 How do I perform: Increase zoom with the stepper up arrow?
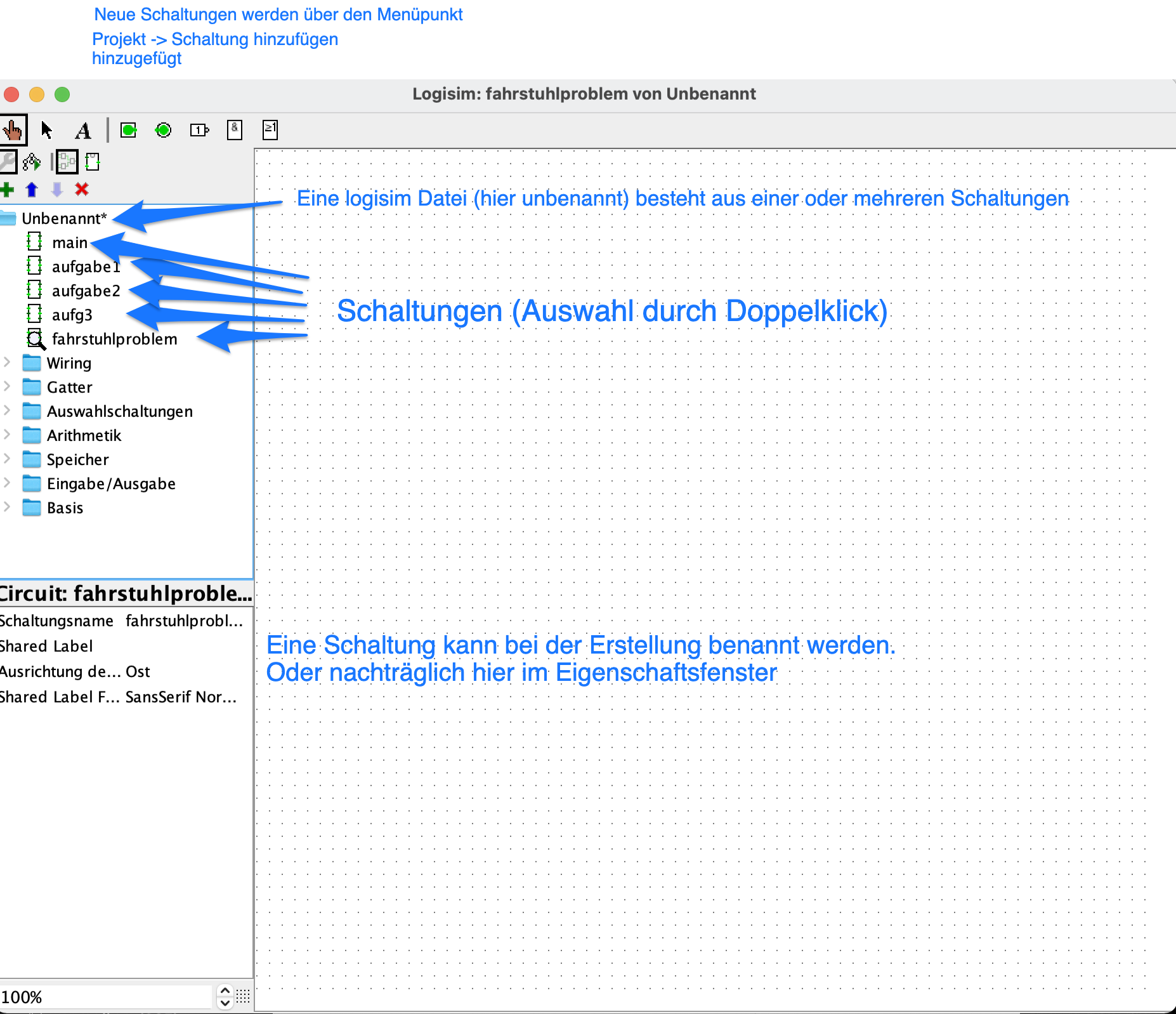point(225,991)
